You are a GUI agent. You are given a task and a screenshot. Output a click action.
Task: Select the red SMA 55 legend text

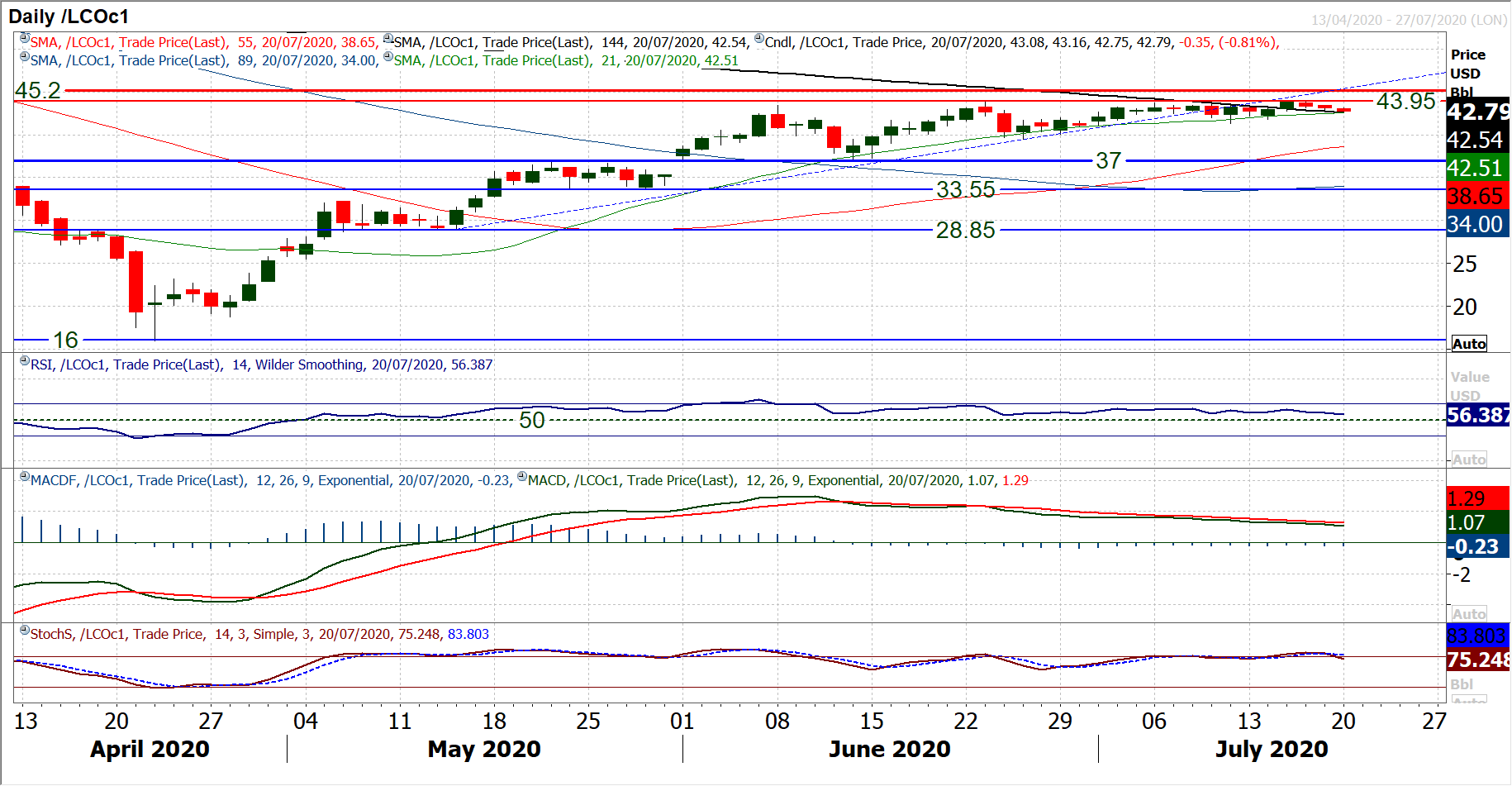(x=205, y=42)
